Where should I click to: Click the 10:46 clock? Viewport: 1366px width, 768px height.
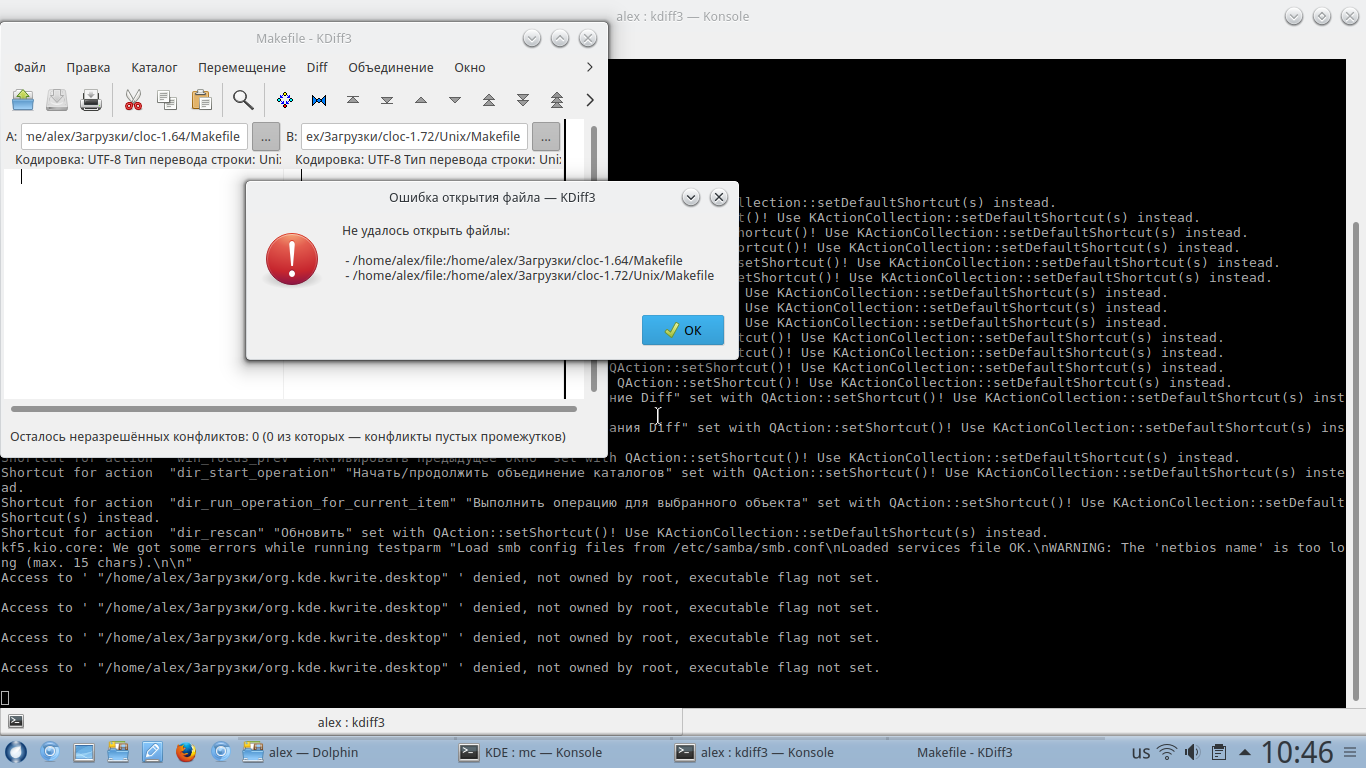coord(1297,752)
